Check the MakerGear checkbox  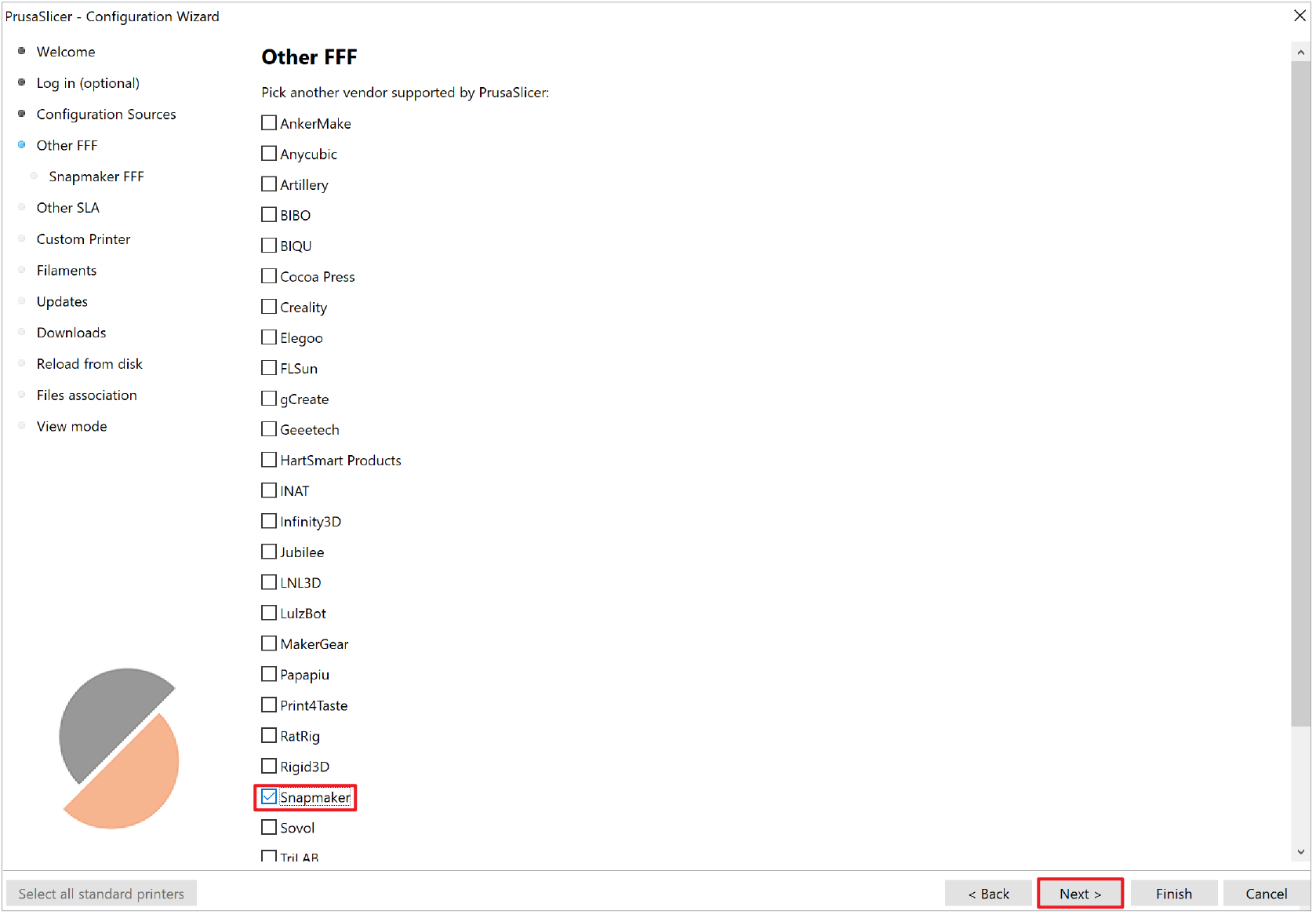coord(269,643)
